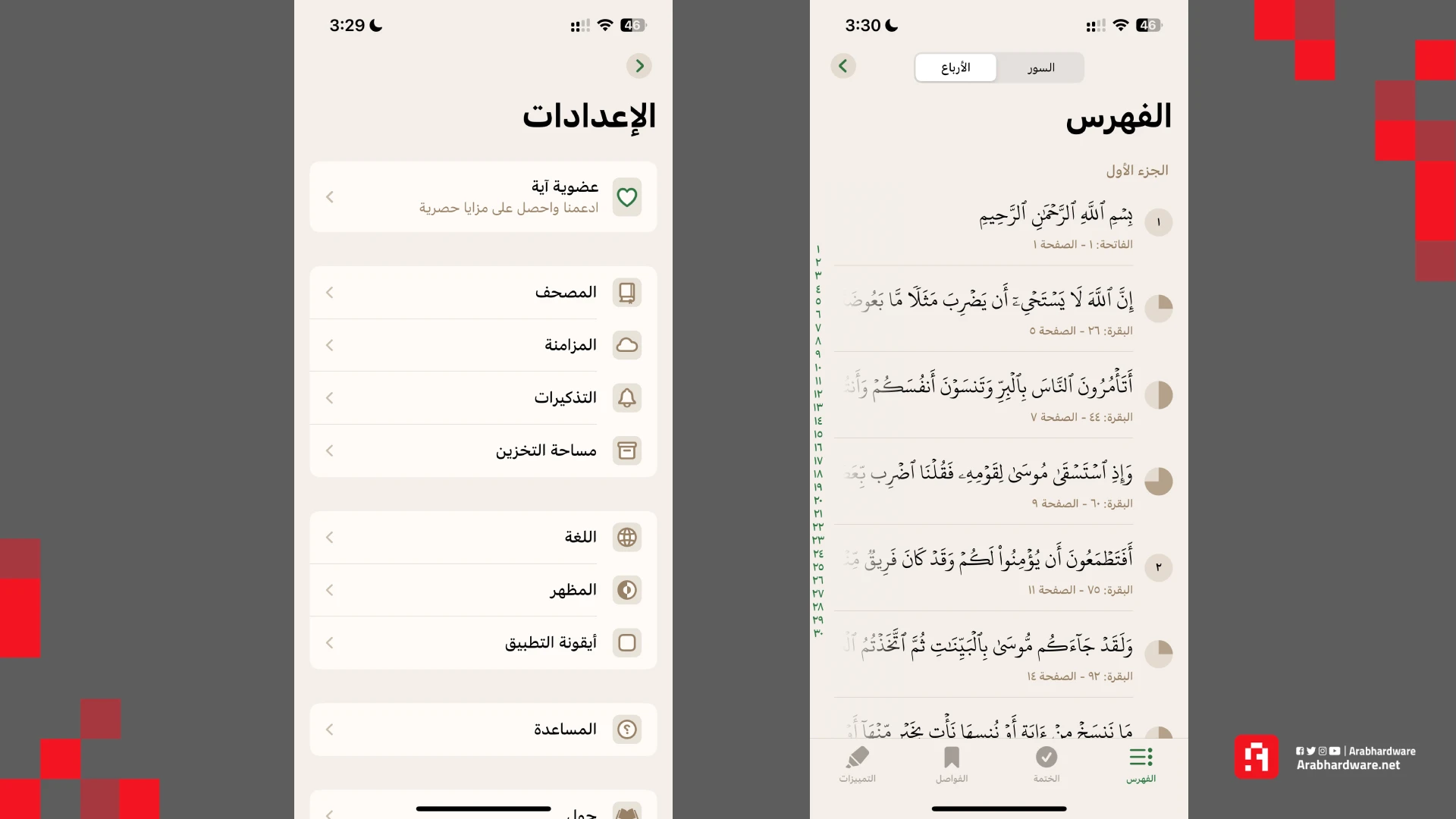Tap the index screen 3:30 clock
The image size is (1456, 819).
point(863,25)
